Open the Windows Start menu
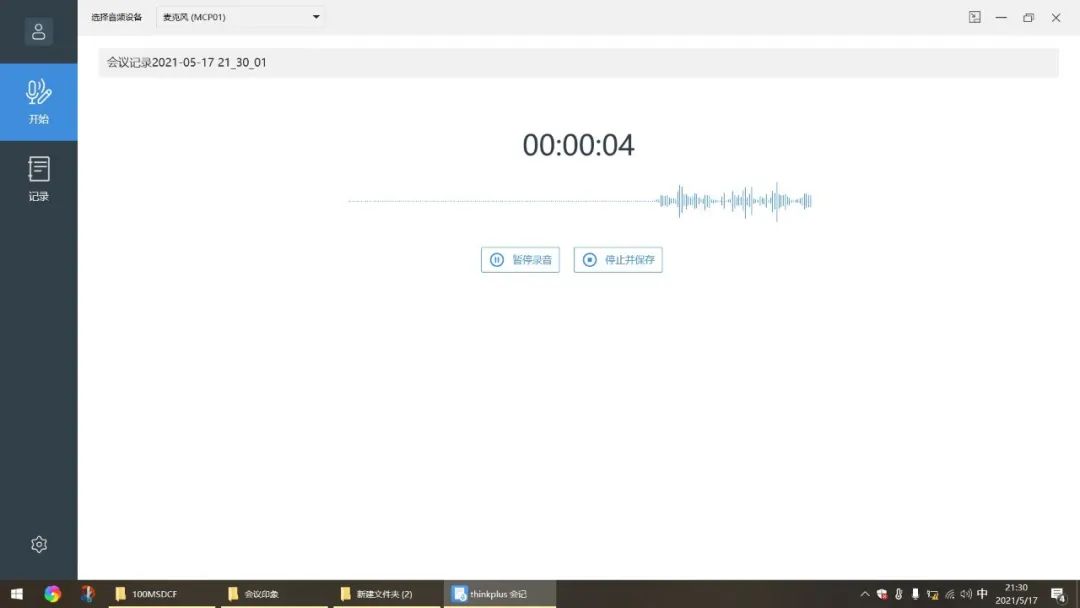 click(x=17, y=592)
